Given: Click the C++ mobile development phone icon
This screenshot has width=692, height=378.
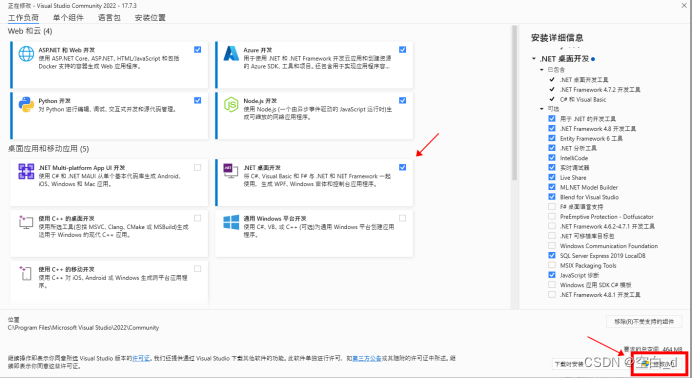Looking at the screenshot, I should [25, 273].
